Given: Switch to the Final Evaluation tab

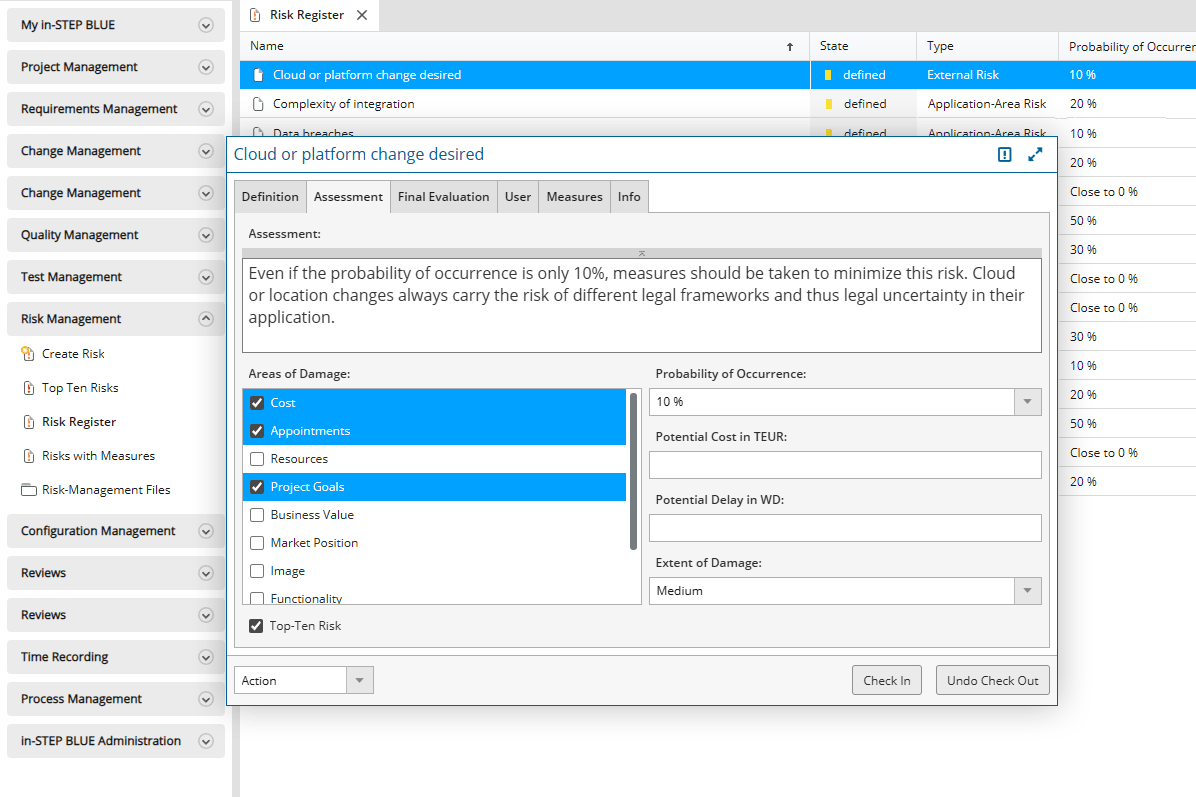Looking at the screenshot, I should 443,197.
